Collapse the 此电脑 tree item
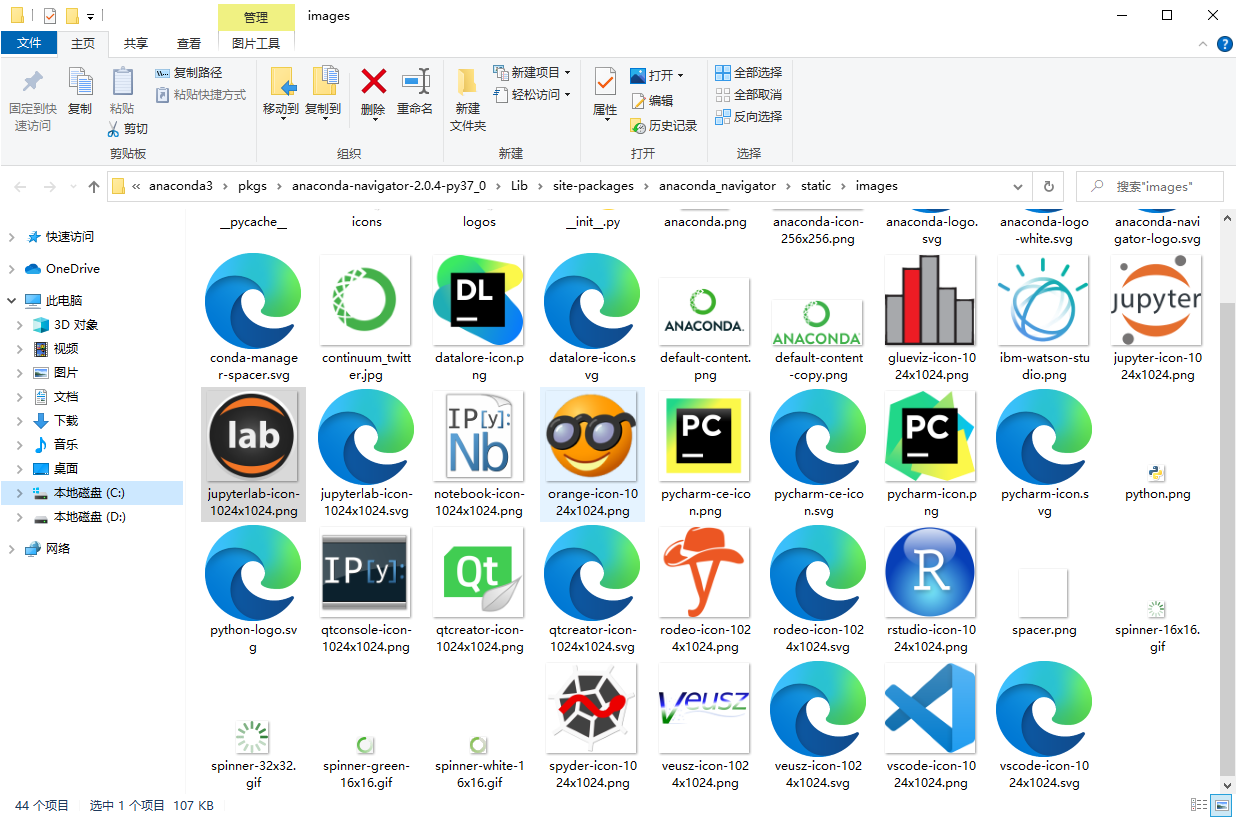The height and width of the screenshot is (818, 1237). [10, 300]
